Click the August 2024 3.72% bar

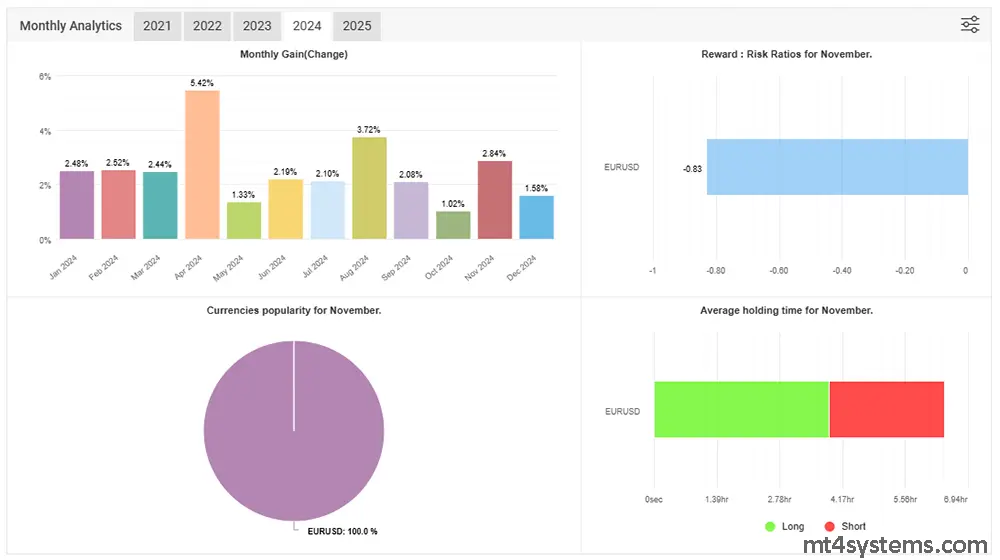pyautogui.click(x=369, y=188)
